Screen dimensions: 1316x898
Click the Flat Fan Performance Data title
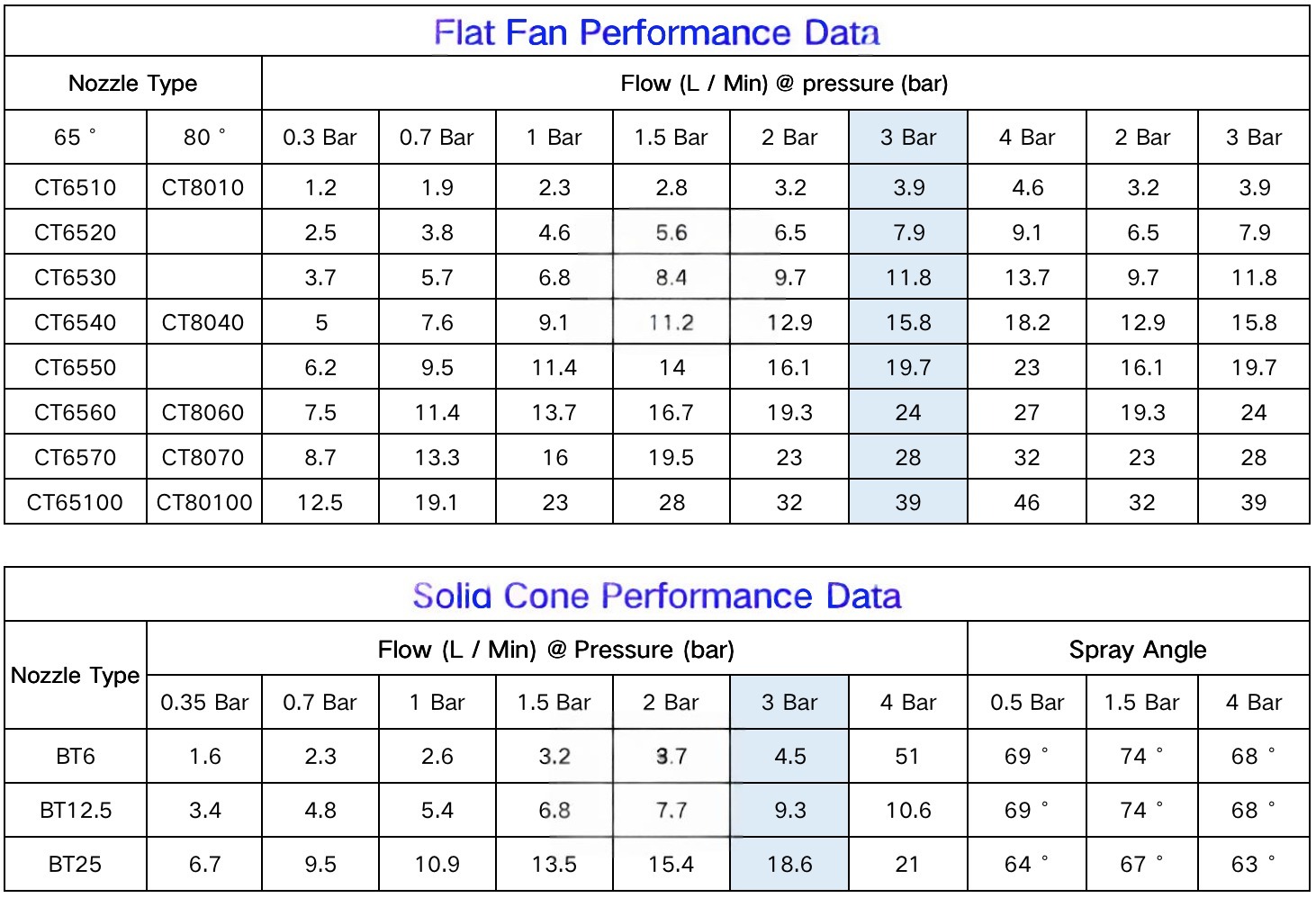657,32
